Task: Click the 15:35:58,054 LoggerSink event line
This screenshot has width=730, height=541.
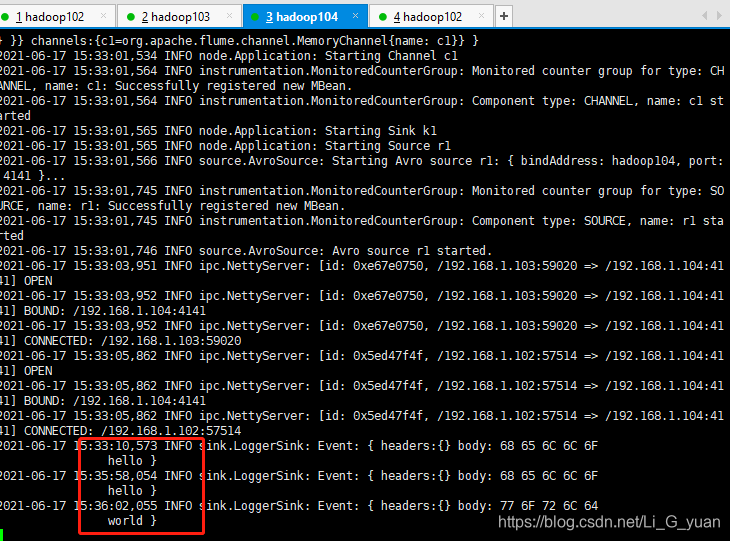Action: [x=299, y=476]
